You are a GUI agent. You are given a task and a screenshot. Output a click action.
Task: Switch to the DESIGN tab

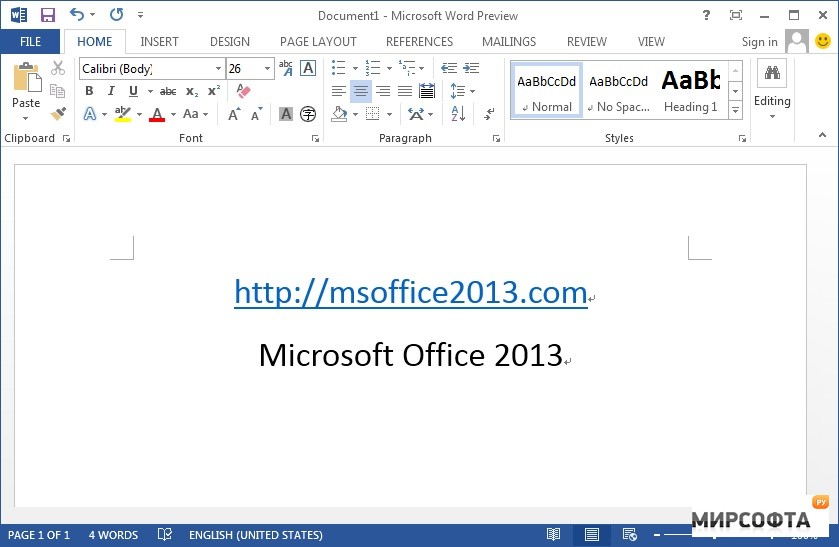click(230, 42)
